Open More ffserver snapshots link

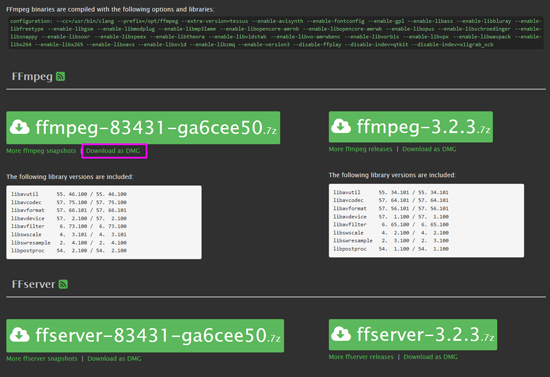click(42, 358)
